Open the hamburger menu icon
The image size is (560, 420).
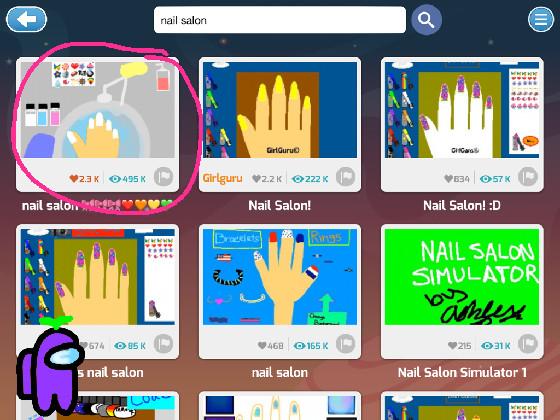[x=541, y=19]
